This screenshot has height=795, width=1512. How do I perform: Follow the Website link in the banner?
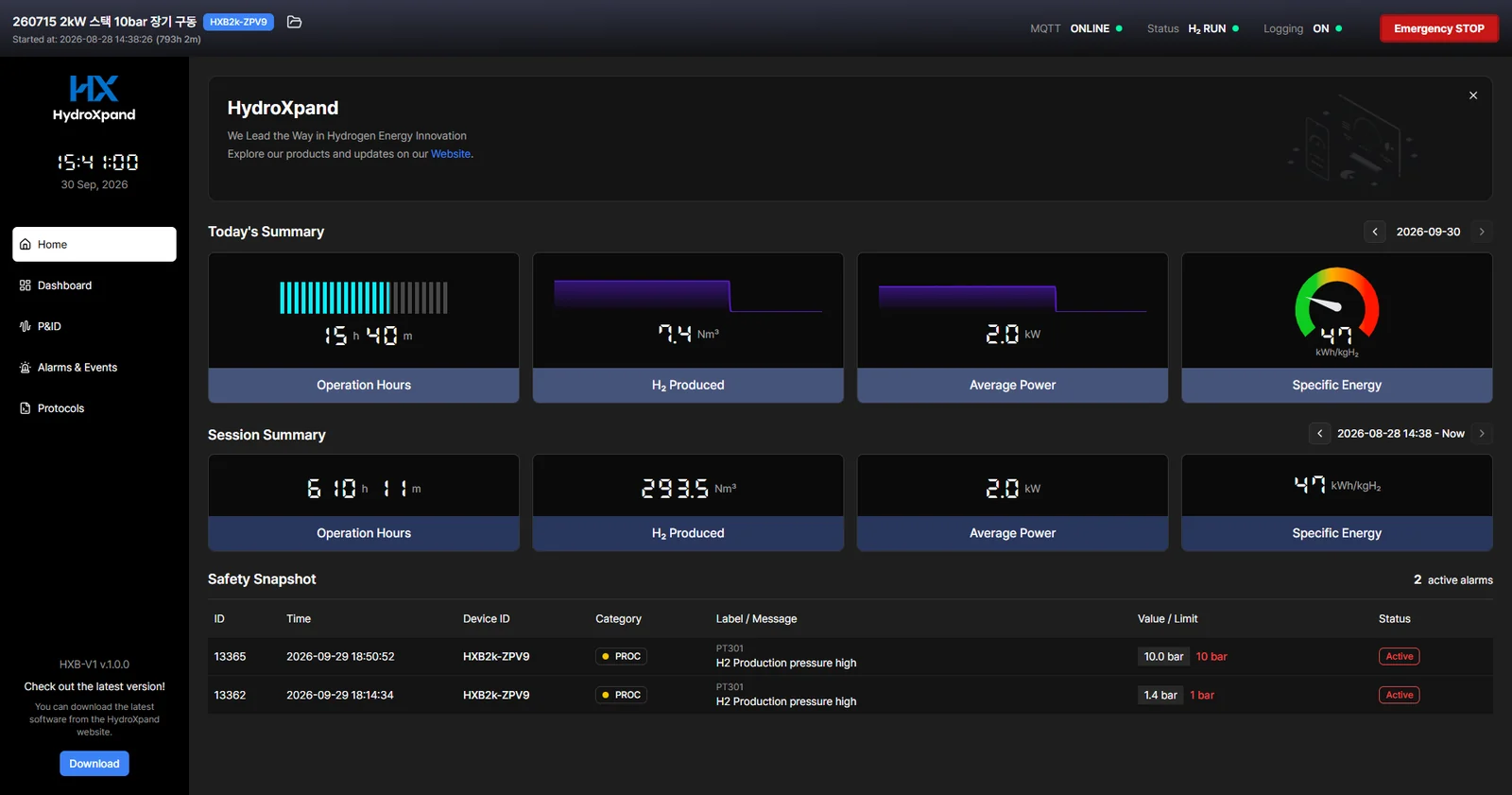[x=451, y=154]
